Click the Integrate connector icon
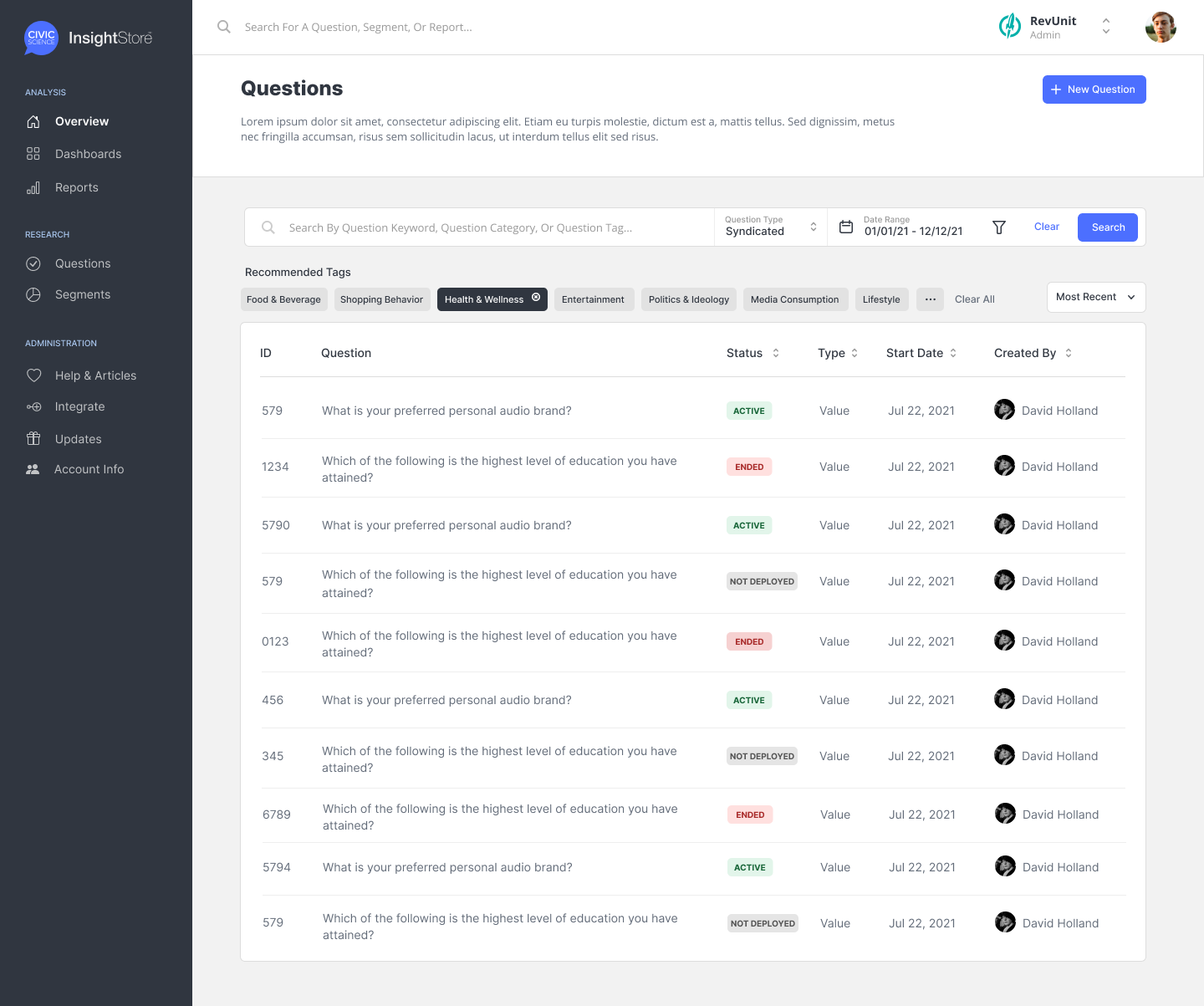Screen dimensions: 1204x1006 pyautogui.click(x=33, y=406)
